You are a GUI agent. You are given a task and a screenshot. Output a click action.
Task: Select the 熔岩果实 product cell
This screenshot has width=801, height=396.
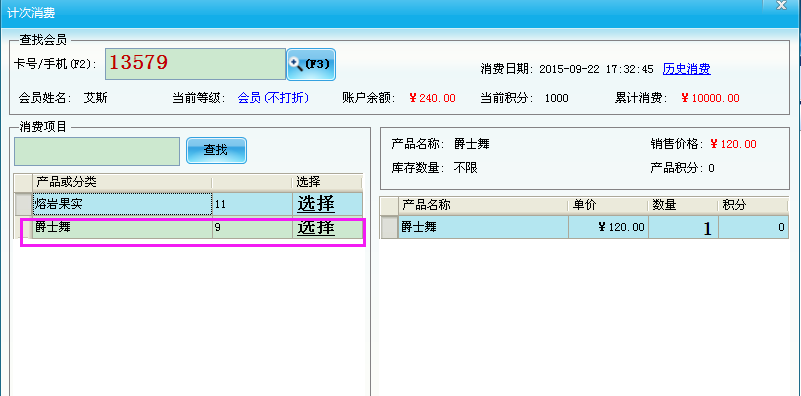coord(122,204)
